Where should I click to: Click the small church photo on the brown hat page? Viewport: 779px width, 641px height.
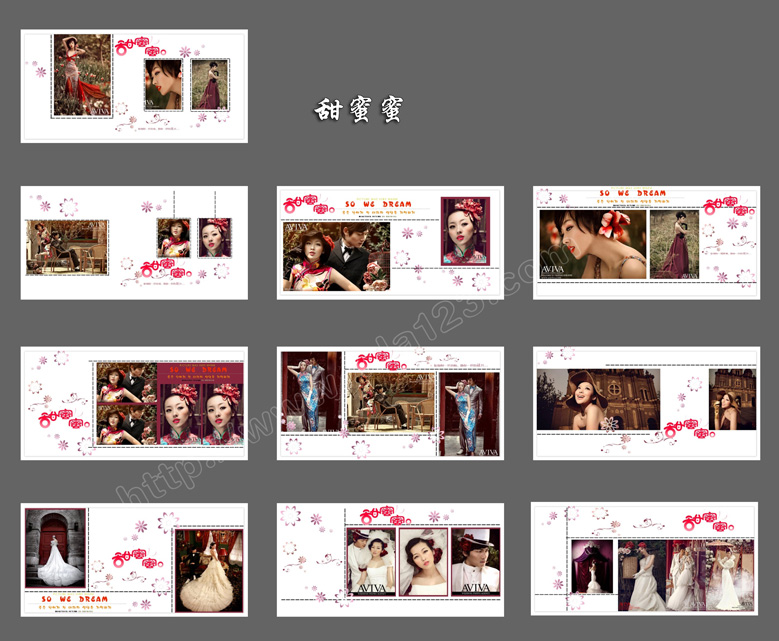click(x=732, y=400)
